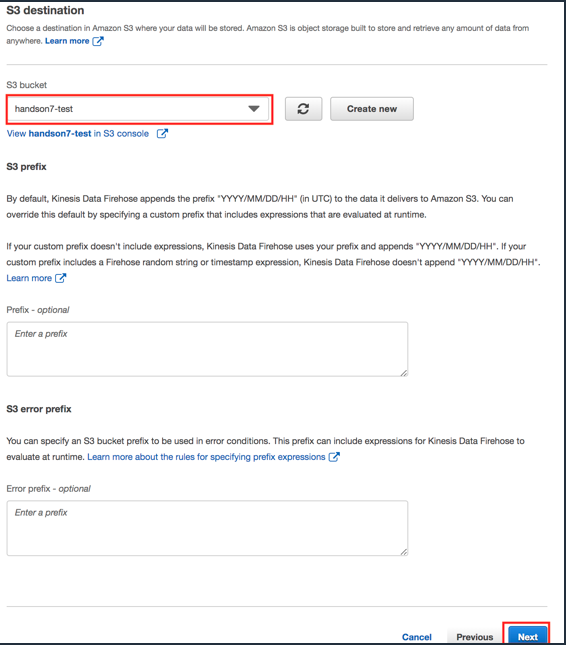Click external link icon next to View in S3 console
Image resolution: width=566 pixels, height=645 pixels.
coord(162,133)
